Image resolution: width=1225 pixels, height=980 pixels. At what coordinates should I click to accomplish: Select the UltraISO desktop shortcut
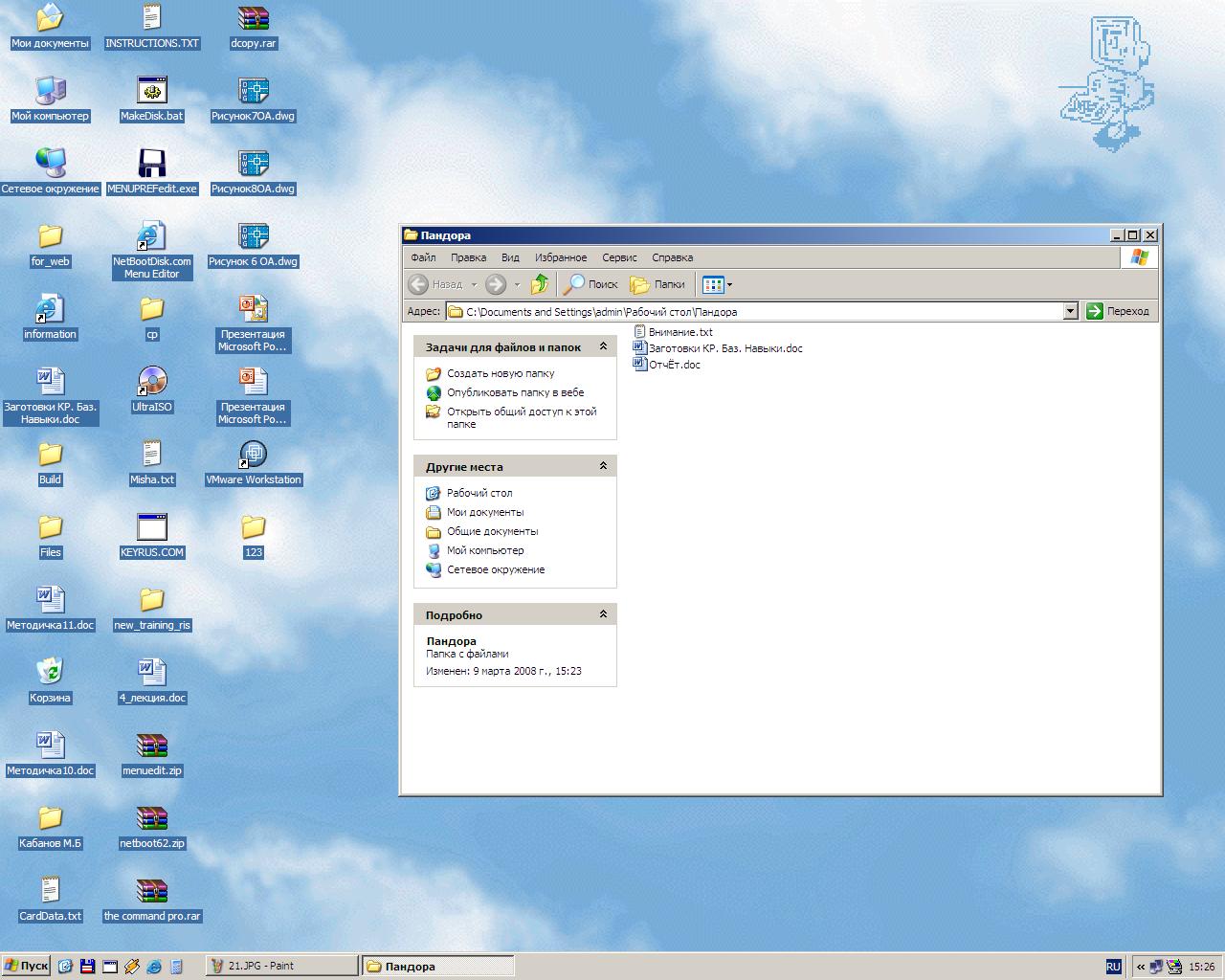coord(152,382)
